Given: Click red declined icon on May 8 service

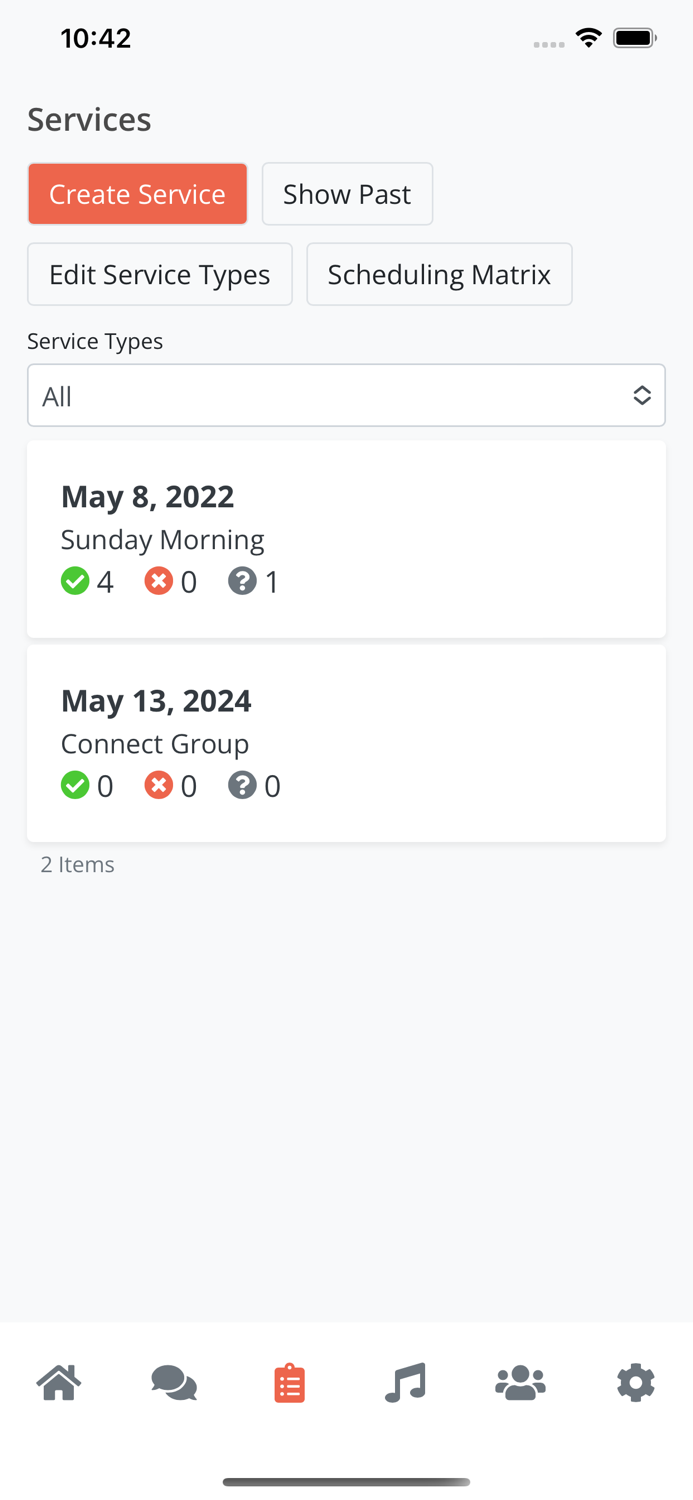Looking at the screenshot, I should click(159, 581).
